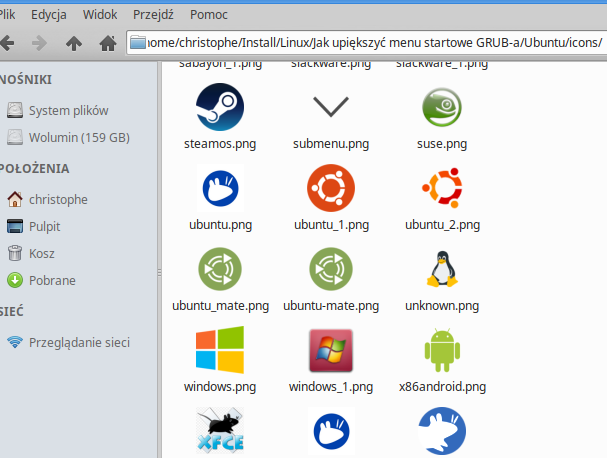Open the Plik menu
Image resolution: width=607 pixels, height=458 pixels.
(x=7, y=15)
